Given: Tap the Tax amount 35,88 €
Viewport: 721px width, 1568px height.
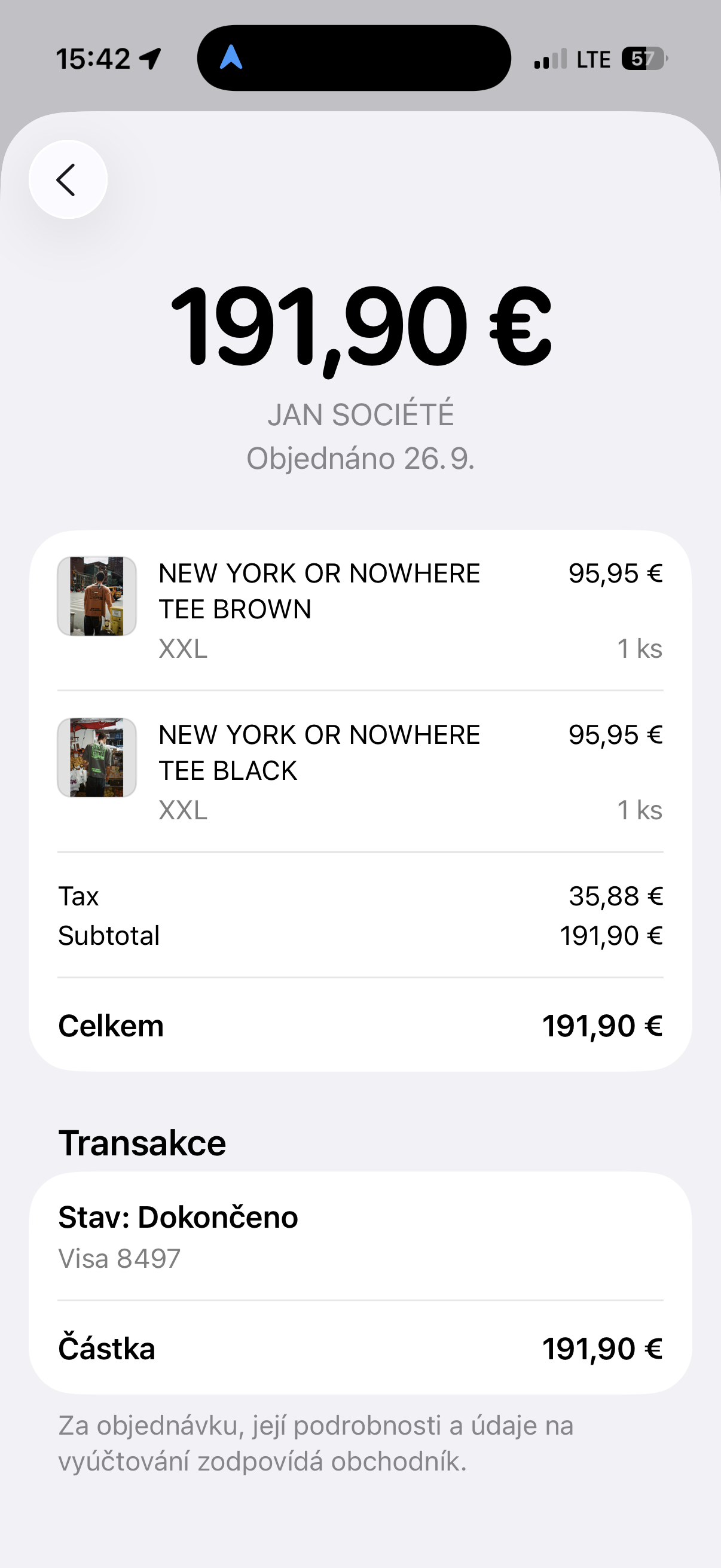Looking at the screenshot, I should coord(615,896).
